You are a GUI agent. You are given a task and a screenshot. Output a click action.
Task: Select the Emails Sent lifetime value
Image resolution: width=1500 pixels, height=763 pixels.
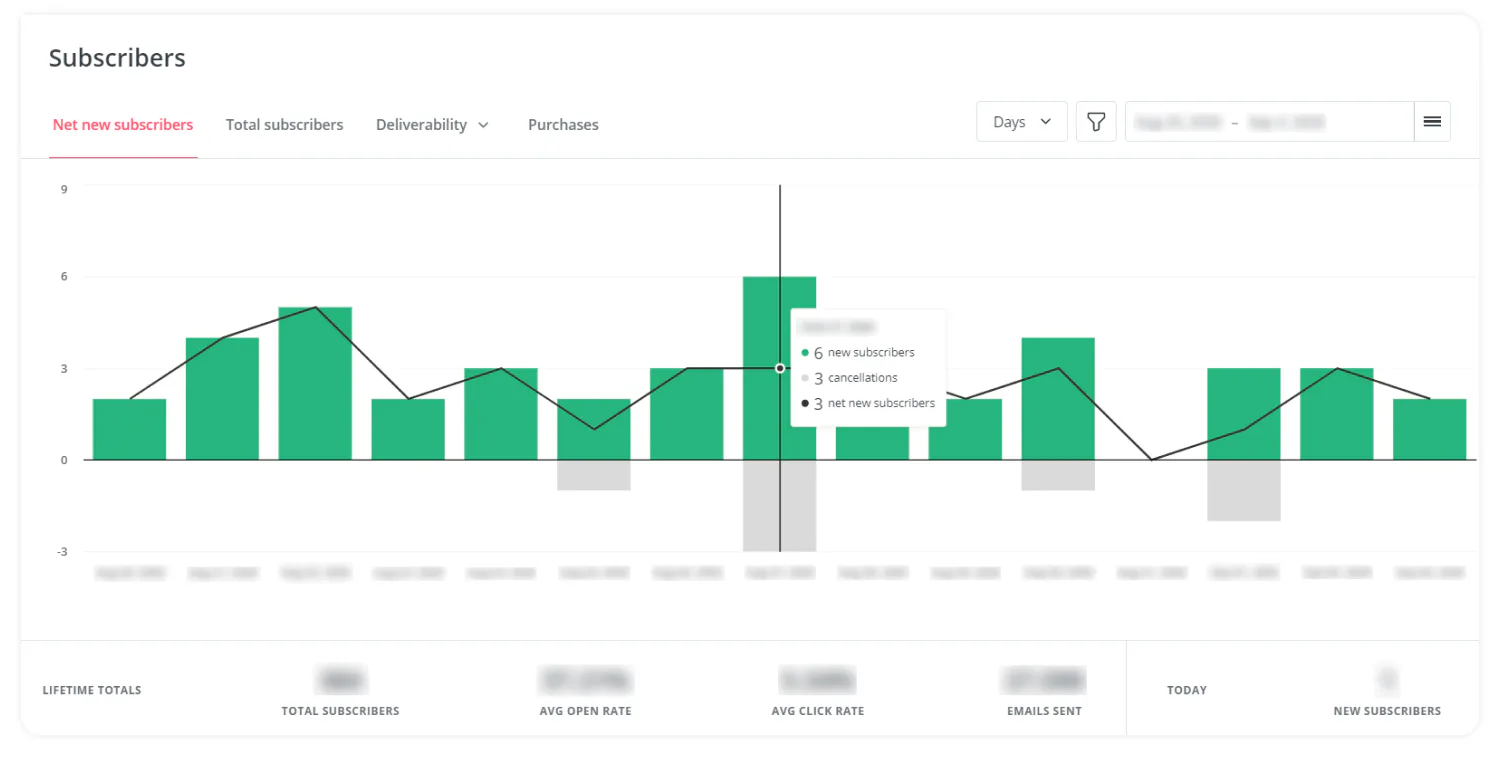[1044, 682]
